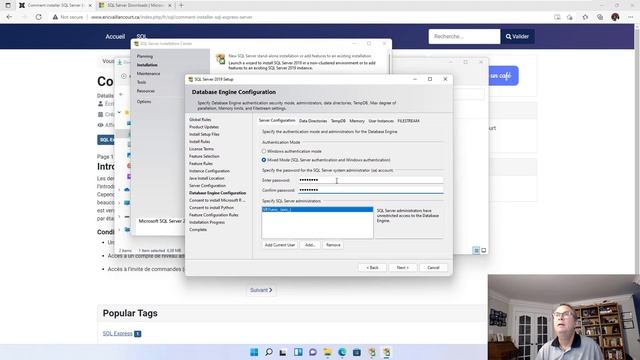Open the TempDB tab
The image size is (640, 360).
click(338, 121)
